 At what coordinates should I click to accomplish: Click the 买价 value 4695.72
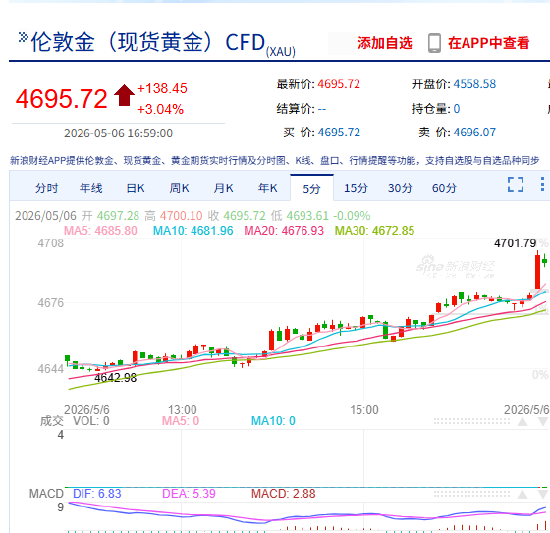[338, 132]
